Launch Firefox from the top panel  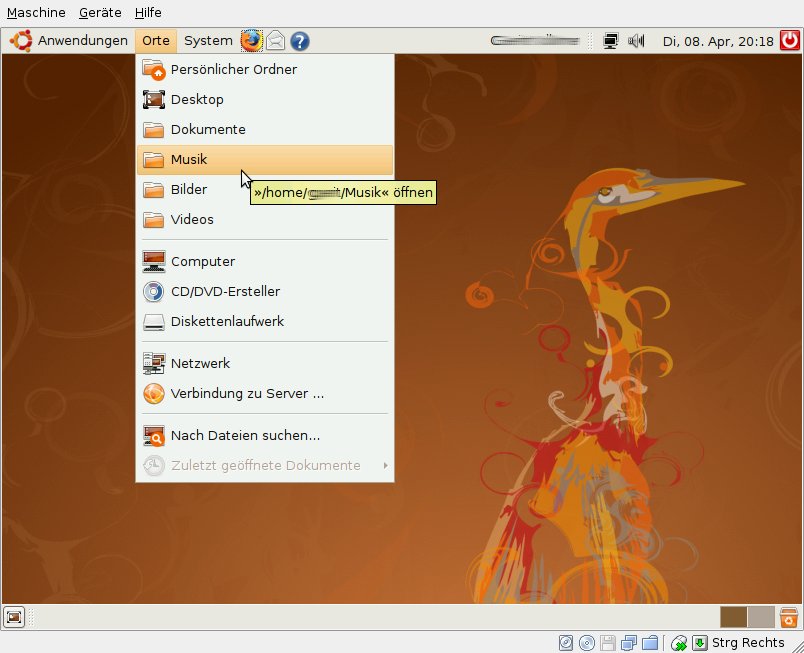250,41
